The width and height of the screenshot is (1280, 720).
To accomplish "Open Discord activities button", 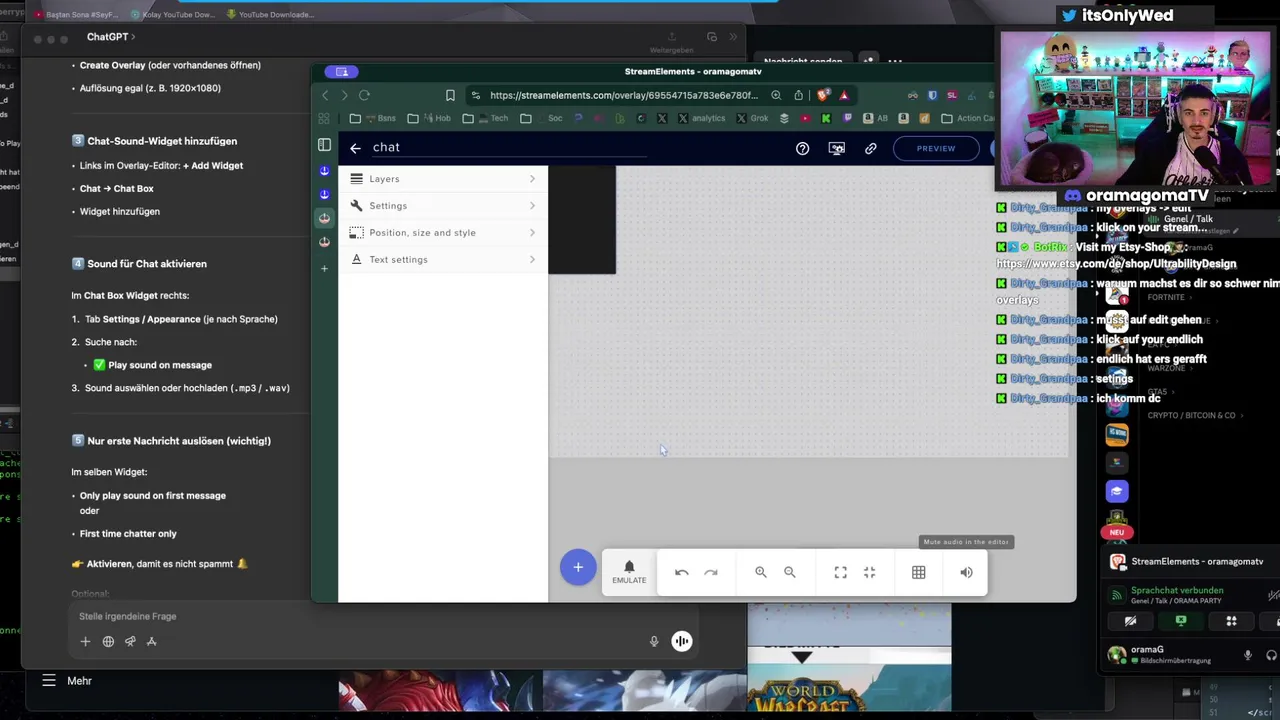I will click(x=1232, y=621).
